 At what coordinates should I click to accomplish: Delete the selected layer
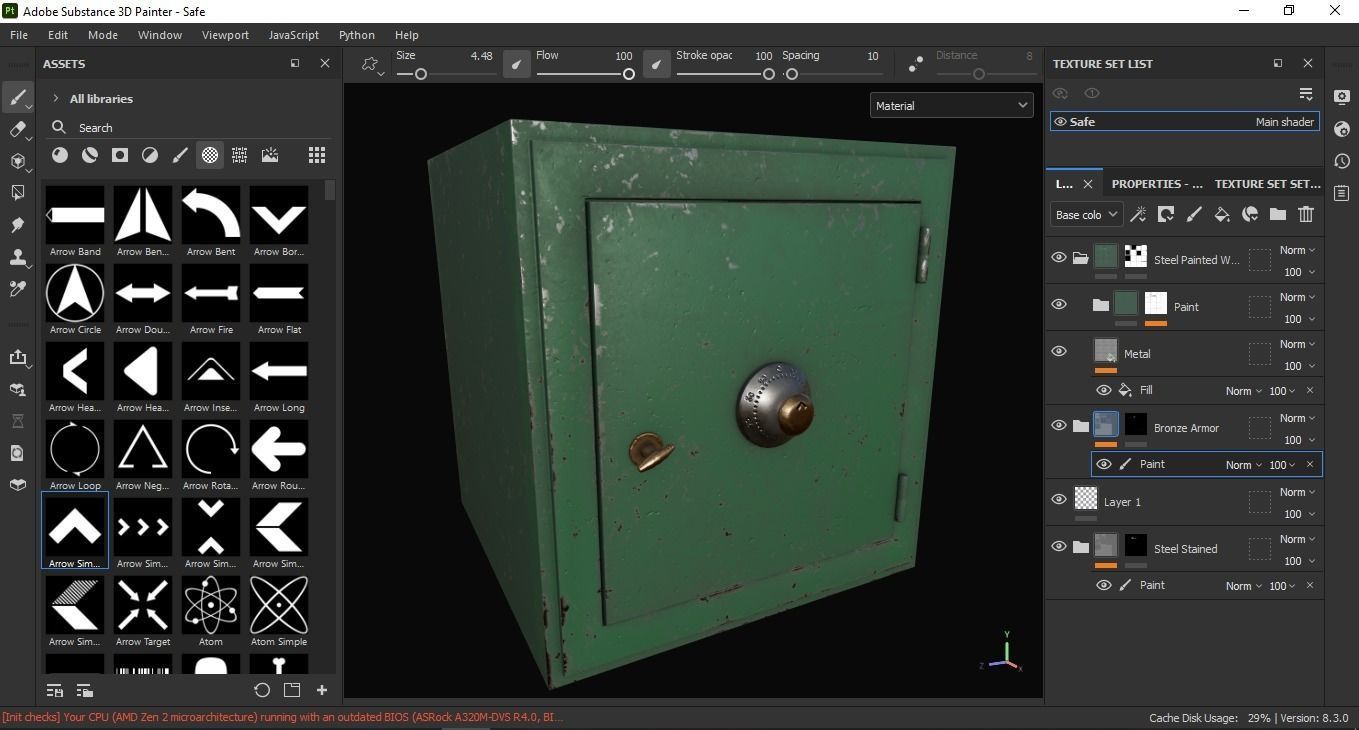coord(1306,214)
